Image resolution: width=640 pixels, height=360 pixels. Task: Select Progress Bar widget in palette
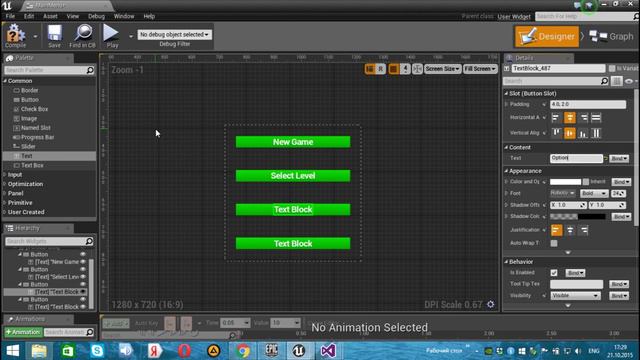(37, 137)
